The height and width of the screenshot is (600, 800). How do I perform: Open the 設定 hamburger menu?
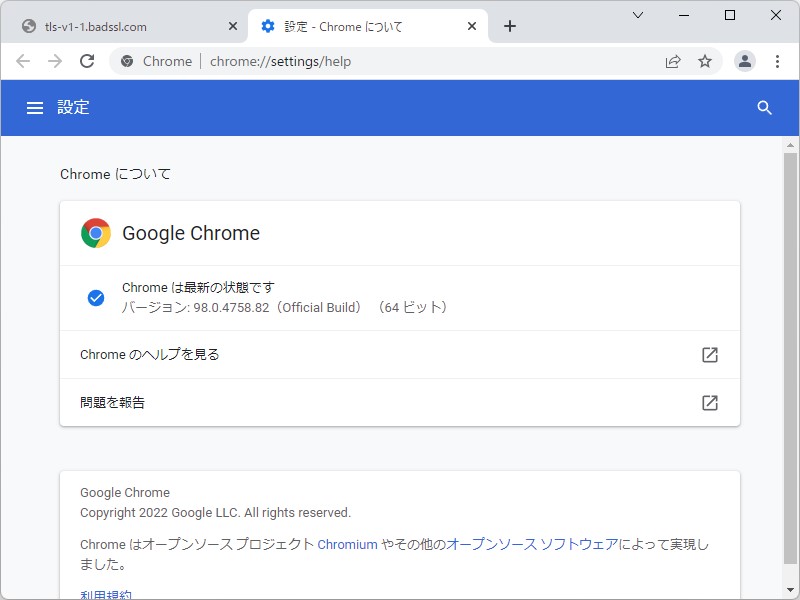click(35, 107)
